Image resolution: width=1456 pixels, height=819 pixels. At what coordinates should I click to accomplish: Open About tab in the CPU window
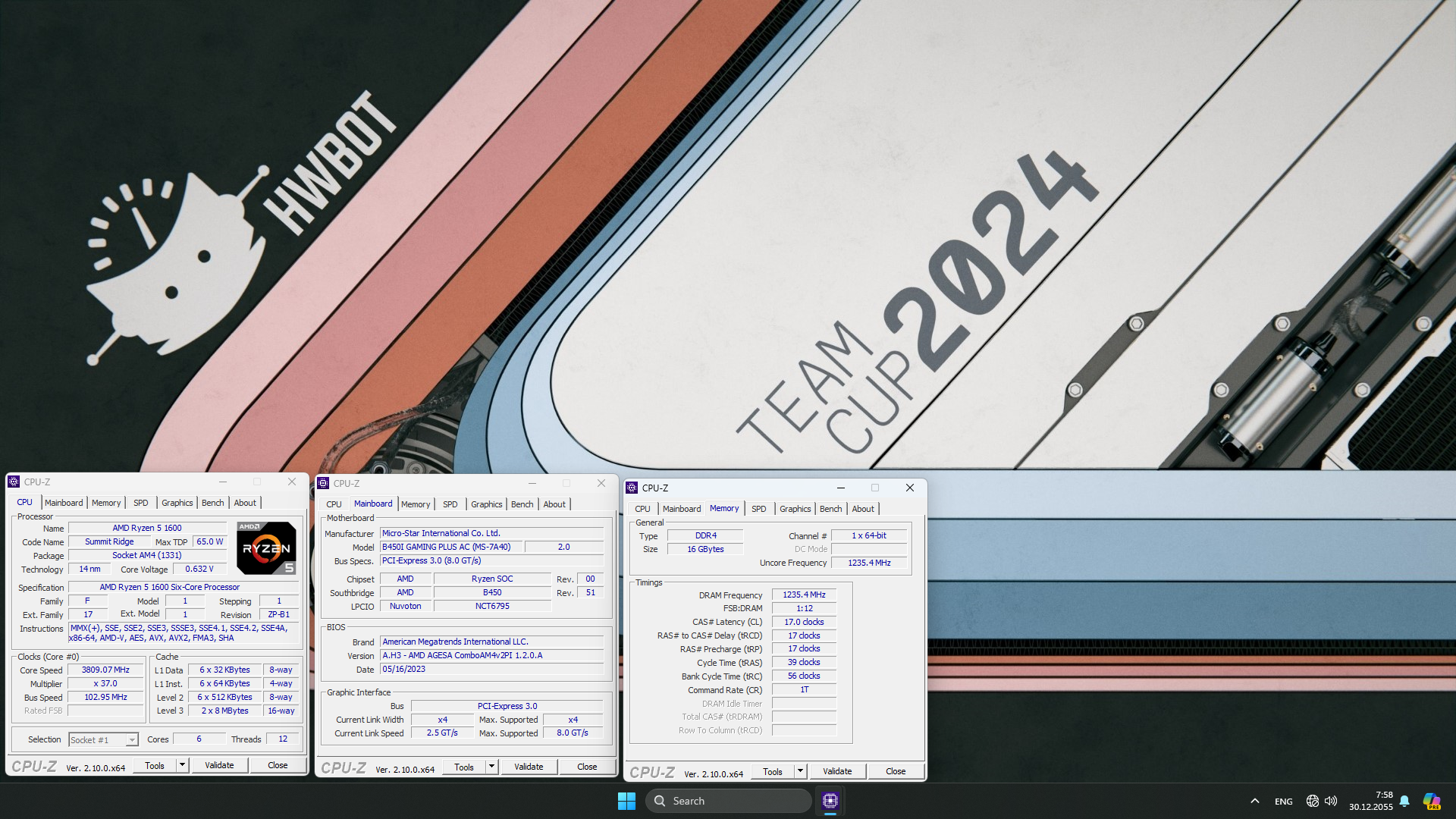(x=245, y=503)
